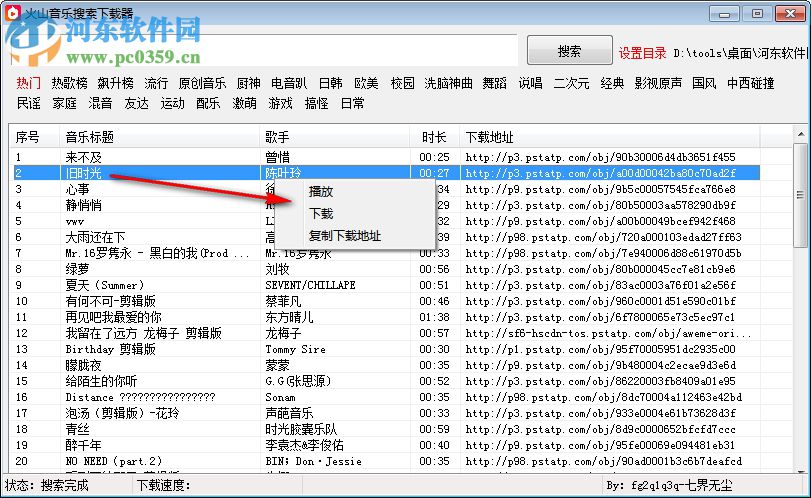Click the 搜索 search button
The width and height of the screenshot is (811, 498).
pos(569,51)
